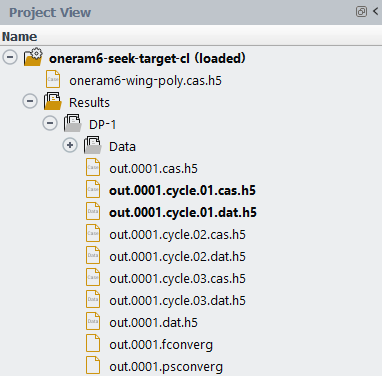Click the out.0001.cycle.01.dat.h5 data file icon
Viewport: 382px width, 376px height.
tap(93, 211)
